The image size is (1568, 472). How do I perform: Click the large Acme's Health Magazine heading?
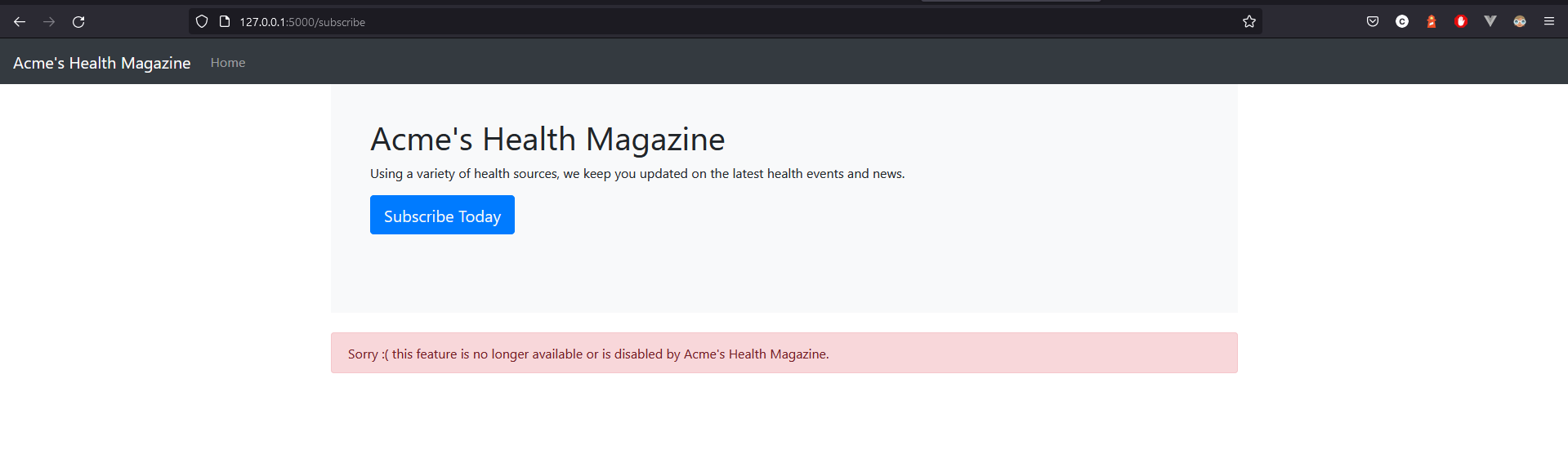pyautogui.click(x=547, y=140)
